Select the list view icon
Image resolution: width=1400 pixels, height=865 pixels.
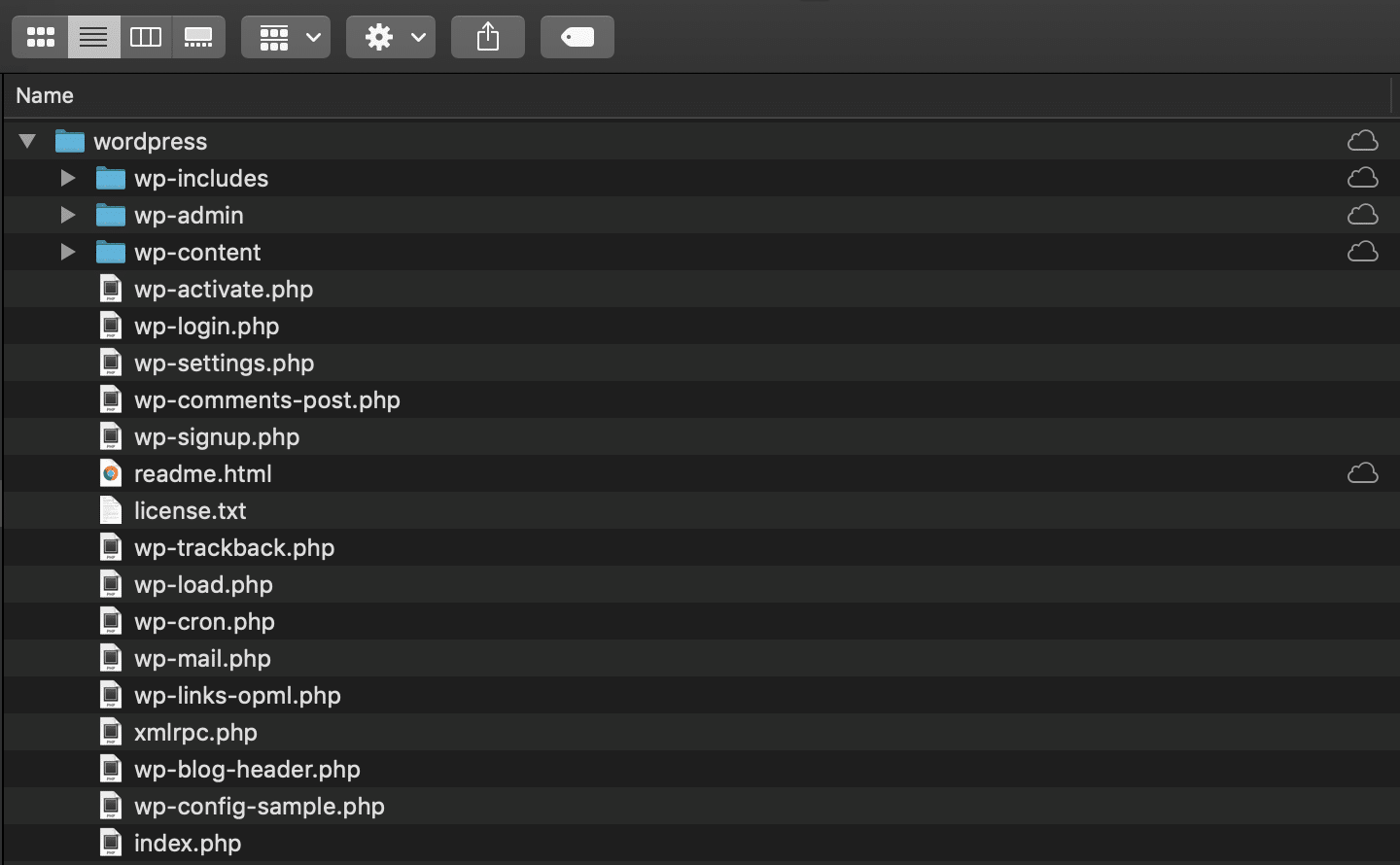point(93,36)
